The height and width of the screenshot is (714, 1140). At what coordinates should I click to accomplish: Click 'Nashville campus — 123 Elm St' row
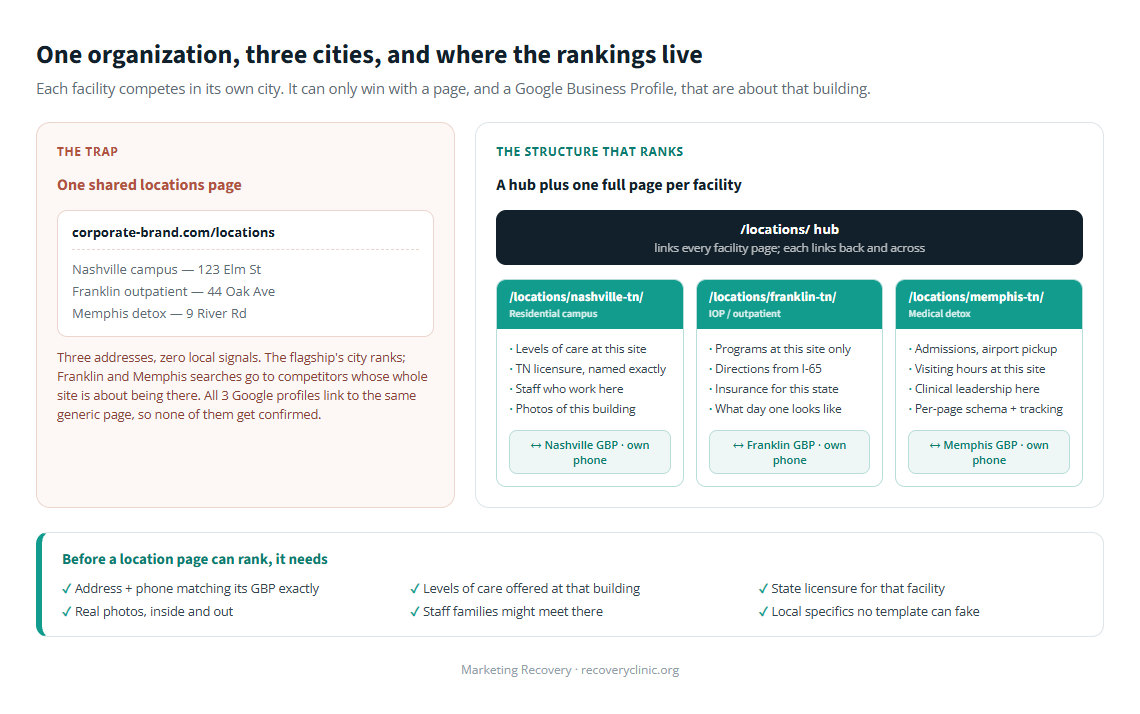click(x=166, y=269)
